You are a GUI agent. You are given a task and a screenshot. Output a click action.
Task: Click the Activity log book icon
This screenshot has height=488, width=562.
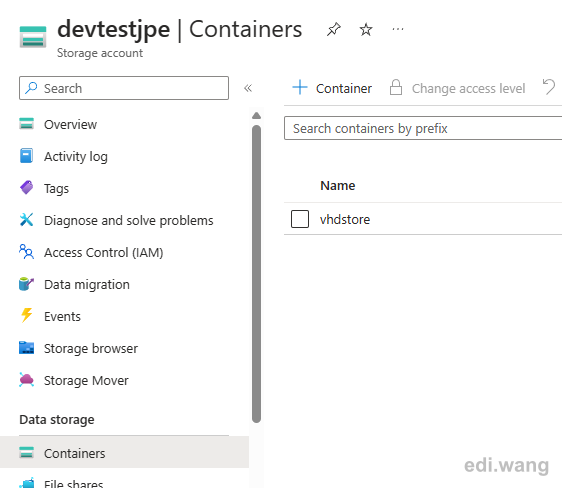(27, 156)
